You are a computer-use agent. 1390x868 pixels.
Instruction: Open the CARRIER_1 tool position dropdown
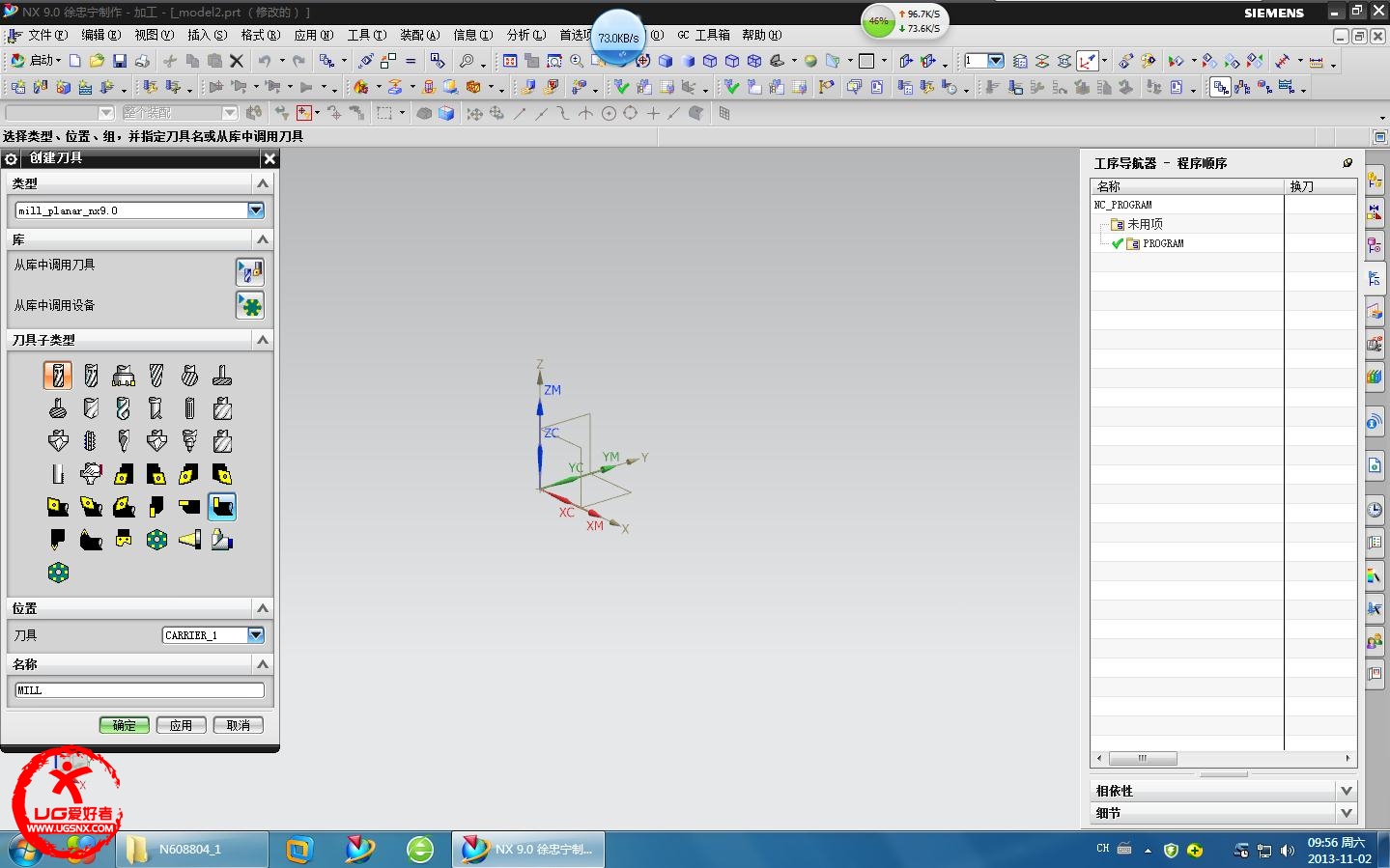tap(256, 635)
